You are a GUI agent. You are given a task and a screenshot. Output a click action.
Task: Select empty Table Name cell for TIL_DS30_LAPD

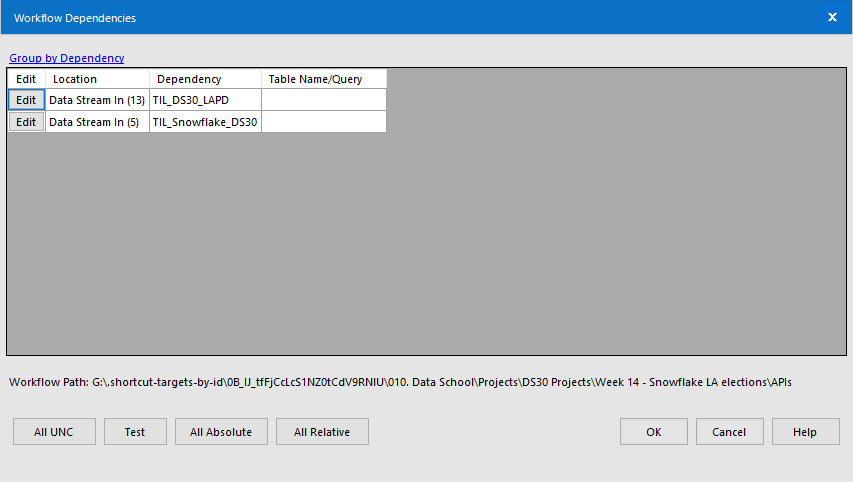[324, 100]
